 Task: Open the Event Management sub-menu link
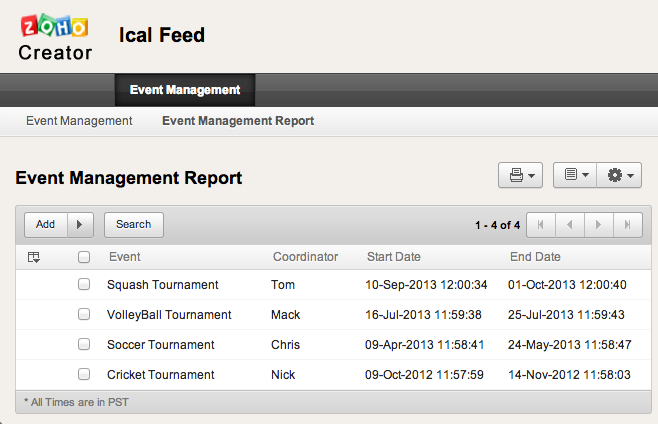79,121
